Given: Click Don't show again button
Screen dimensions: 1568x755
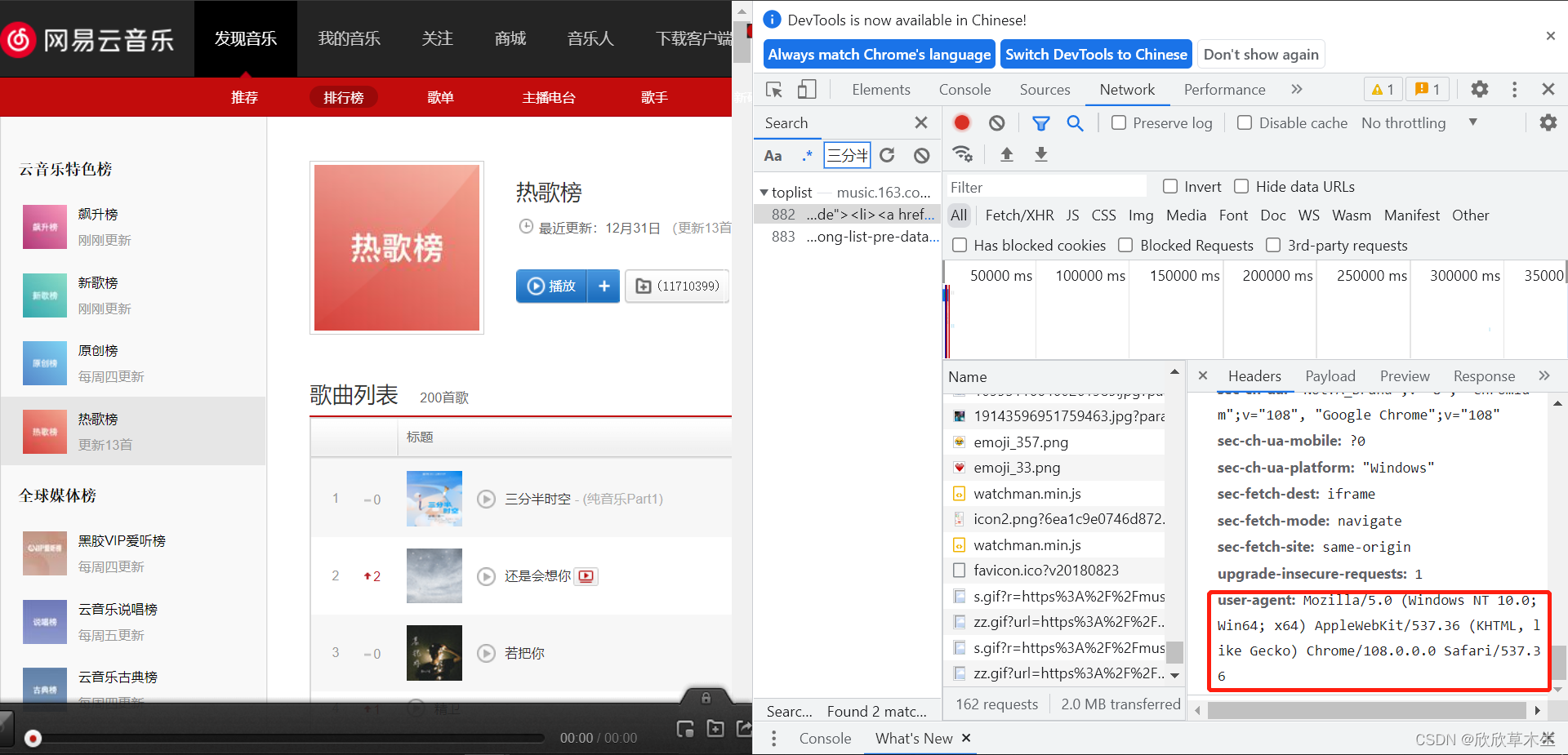Looking at the screenshot, I should coord(1261,55).
